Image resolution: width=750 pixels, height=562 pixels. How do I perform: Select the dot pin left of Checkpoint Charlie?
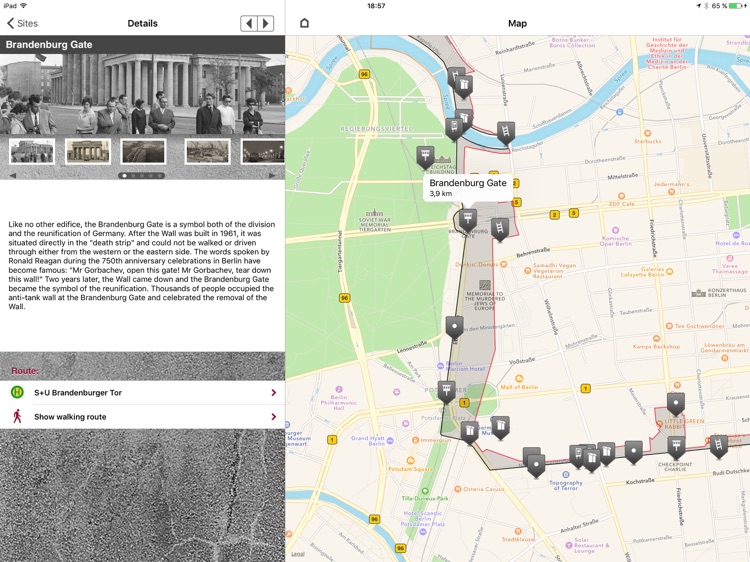pyautogui.click(x=634, y=452)
